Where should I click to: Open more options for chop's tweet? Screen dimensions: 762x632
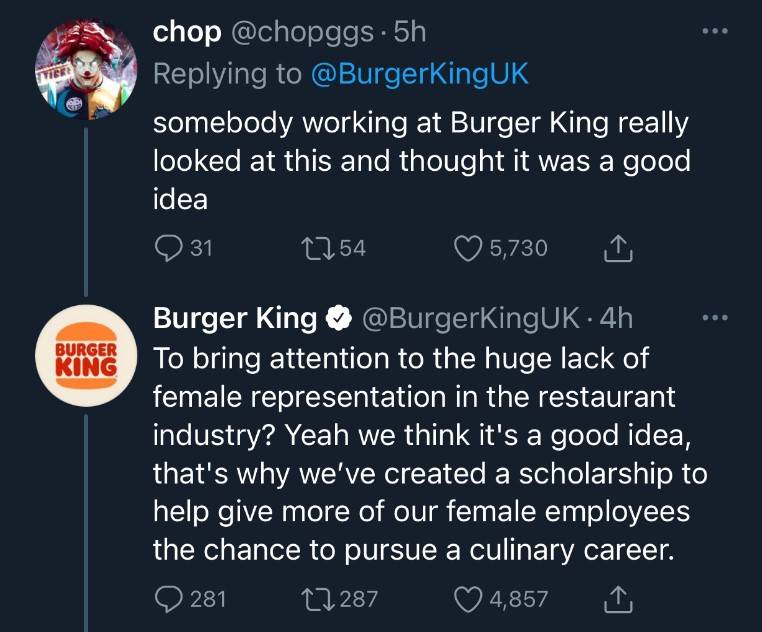click(x=712, y=30)
